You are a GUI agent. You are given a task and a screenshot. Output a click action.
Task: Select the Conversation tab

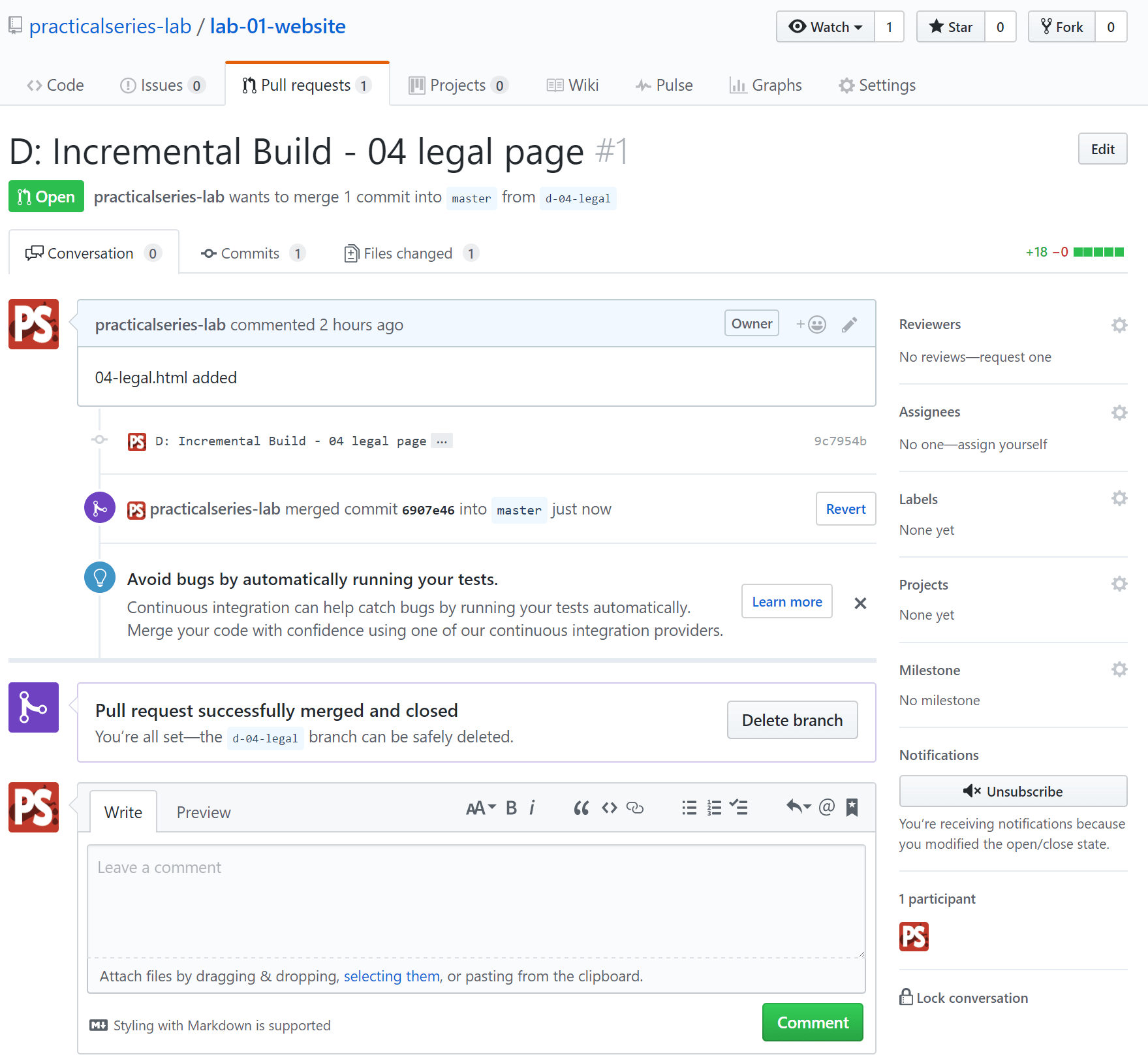pos(93,253)
